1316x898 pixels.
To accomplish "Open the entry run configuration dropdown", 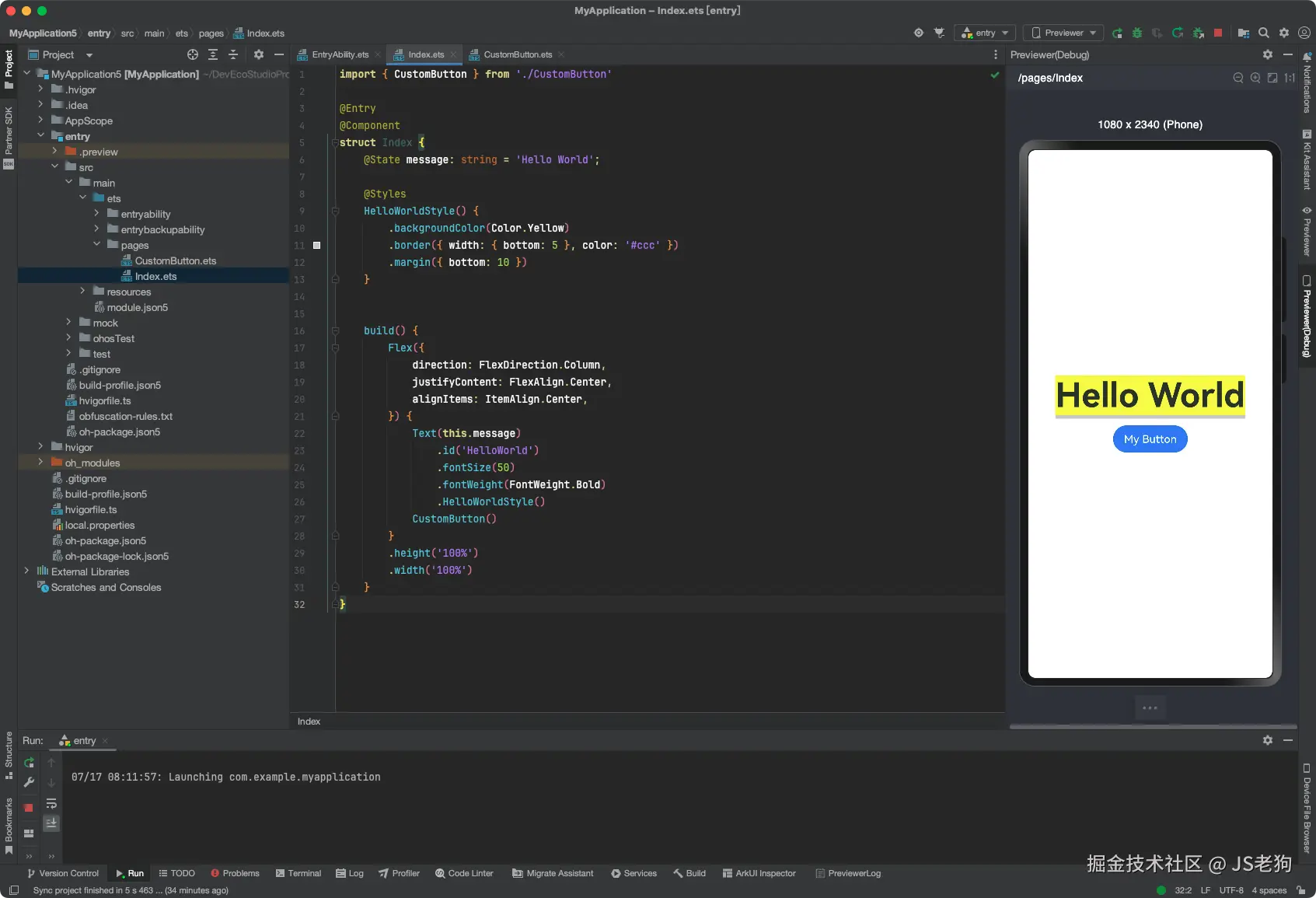I will point(985,33).
